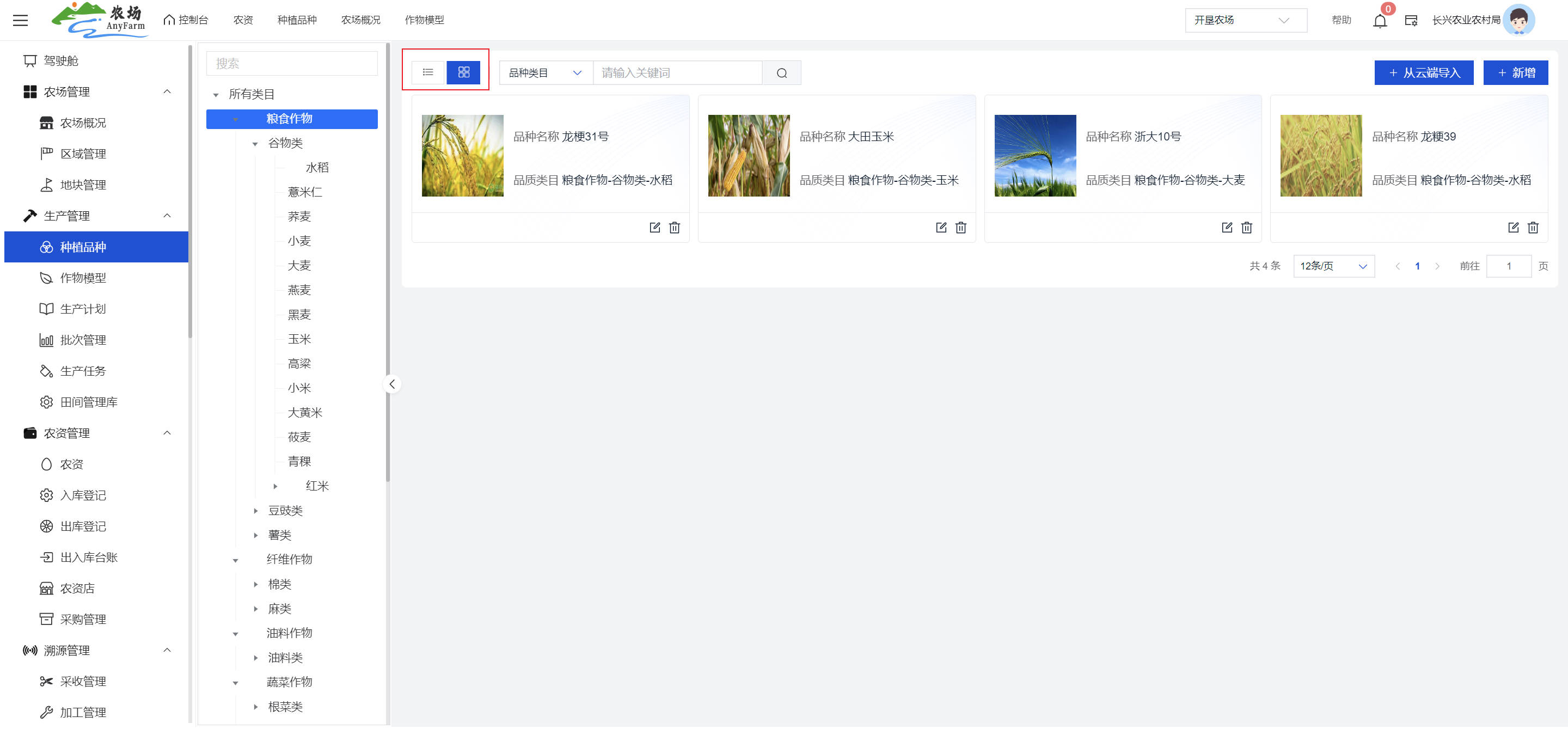
Task: Edit the 浙大10号 variety card
Action: click(1227, 228)
